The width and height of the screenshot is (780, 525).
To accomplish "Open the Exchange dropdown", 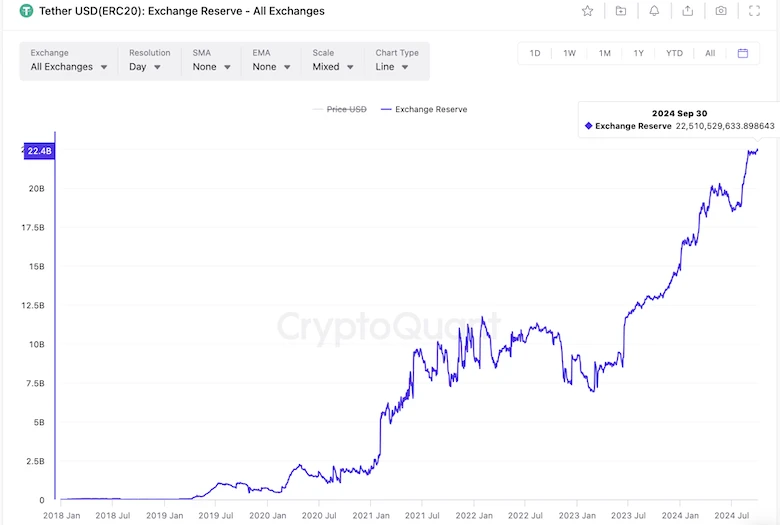I will [x=69, y=67].
